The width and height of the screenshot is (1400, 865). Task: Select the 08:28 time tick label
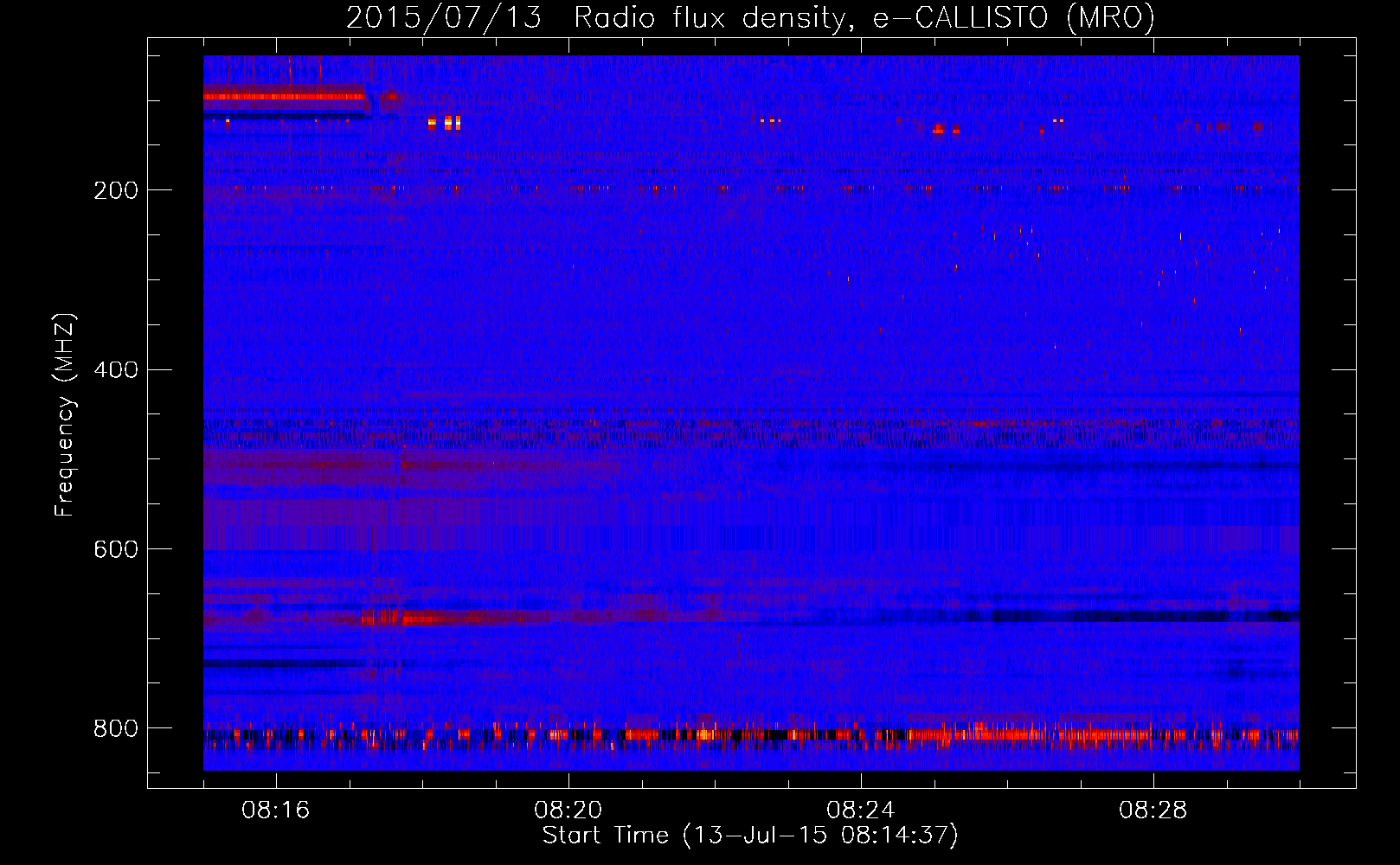pos(1153,811)
